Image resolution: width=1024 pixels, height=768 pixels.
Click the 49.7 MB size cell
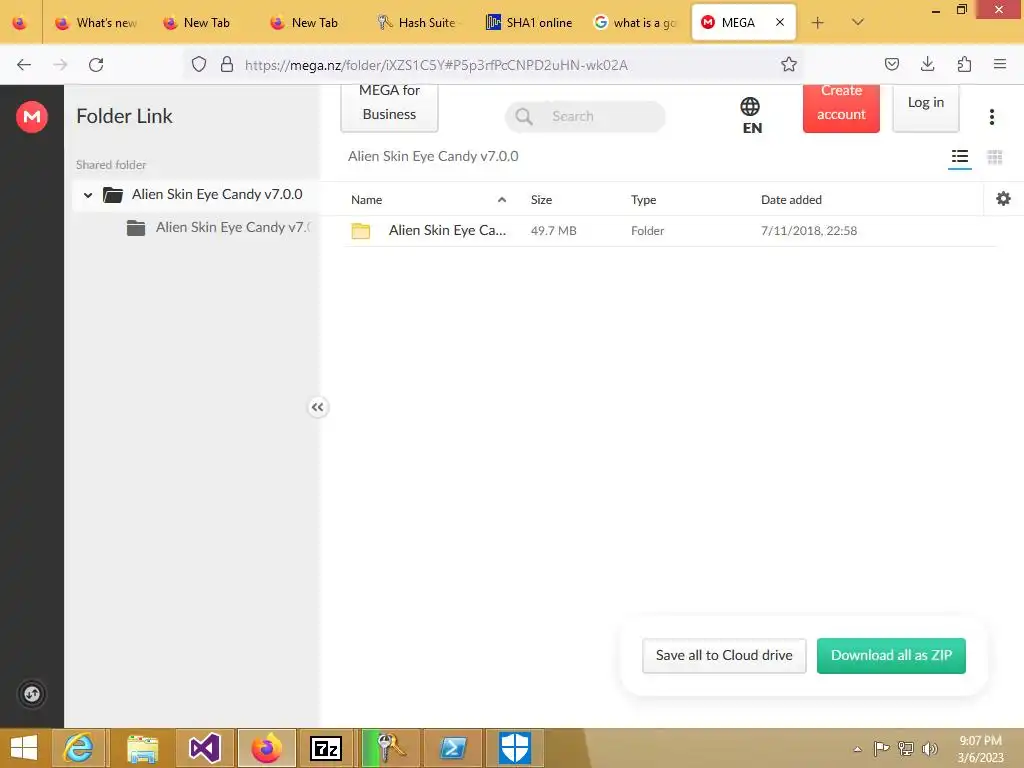pyautogui.click(x=553, y=231)
